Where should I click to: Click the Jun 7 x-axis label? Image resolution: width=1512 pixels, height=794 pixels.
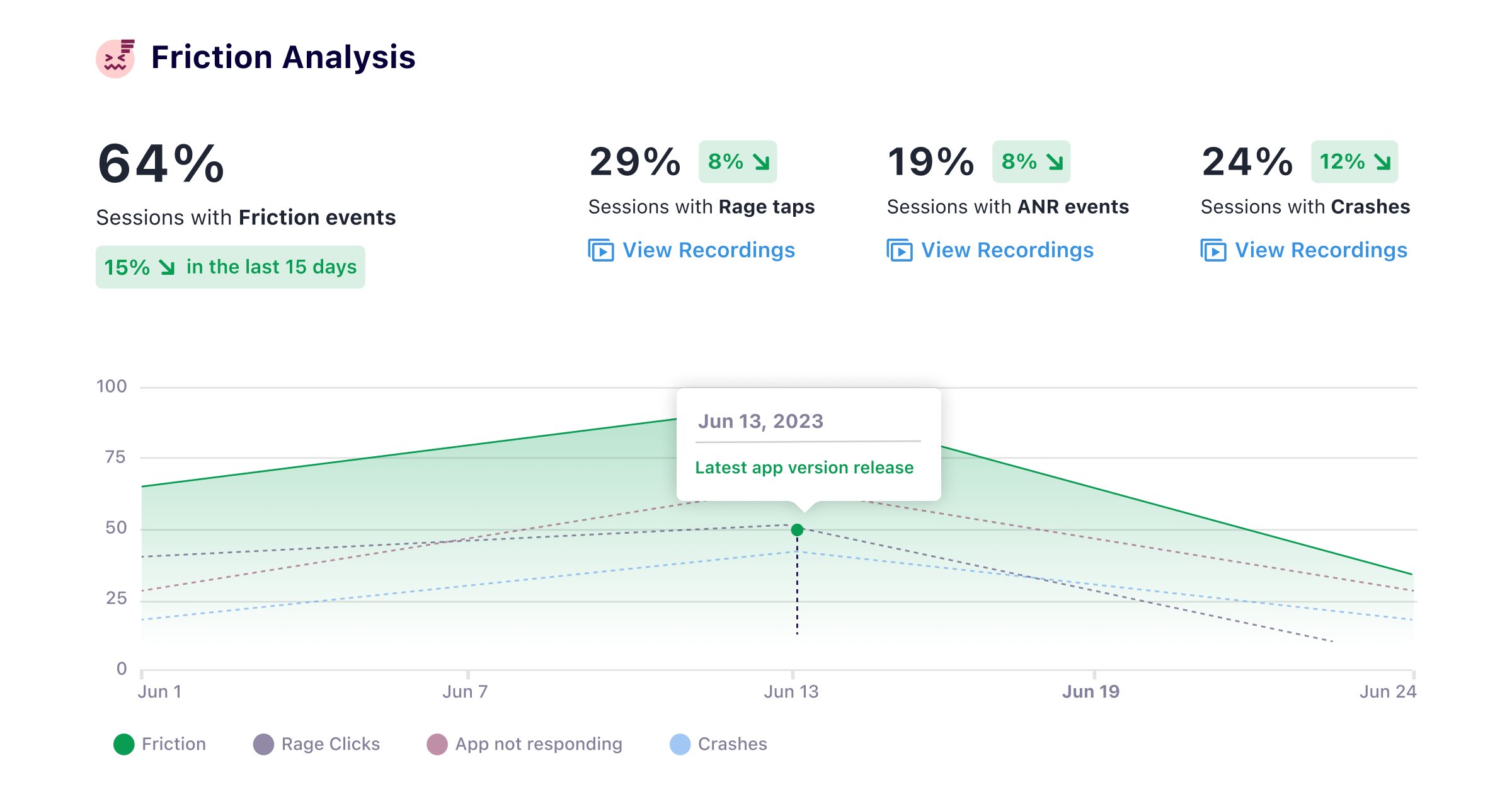(x=465, y=691)
